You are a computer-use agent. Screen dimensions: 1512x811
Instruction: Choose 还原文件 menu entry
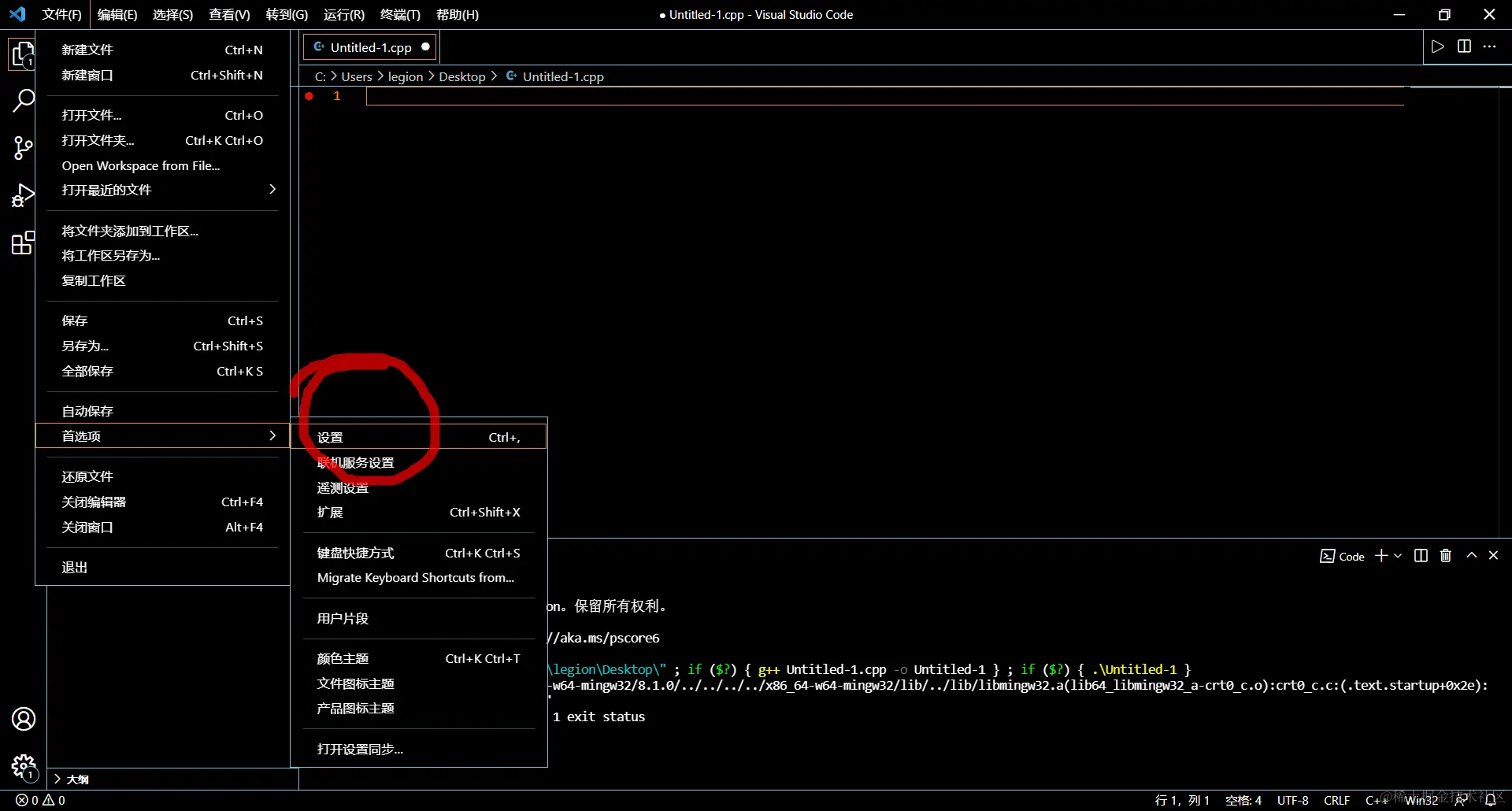click(x=162, y=476)
